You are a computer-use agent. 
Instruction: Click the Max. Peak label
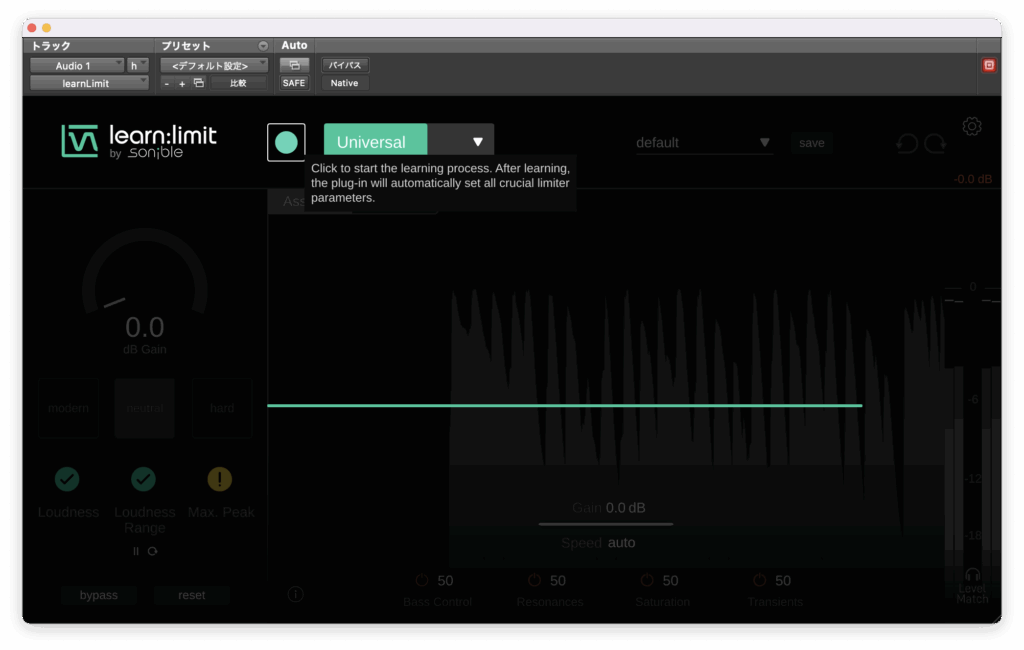221,512
